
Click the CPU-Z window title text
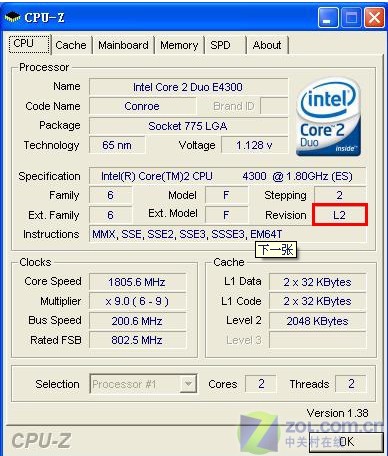click(x=44, y=17)
